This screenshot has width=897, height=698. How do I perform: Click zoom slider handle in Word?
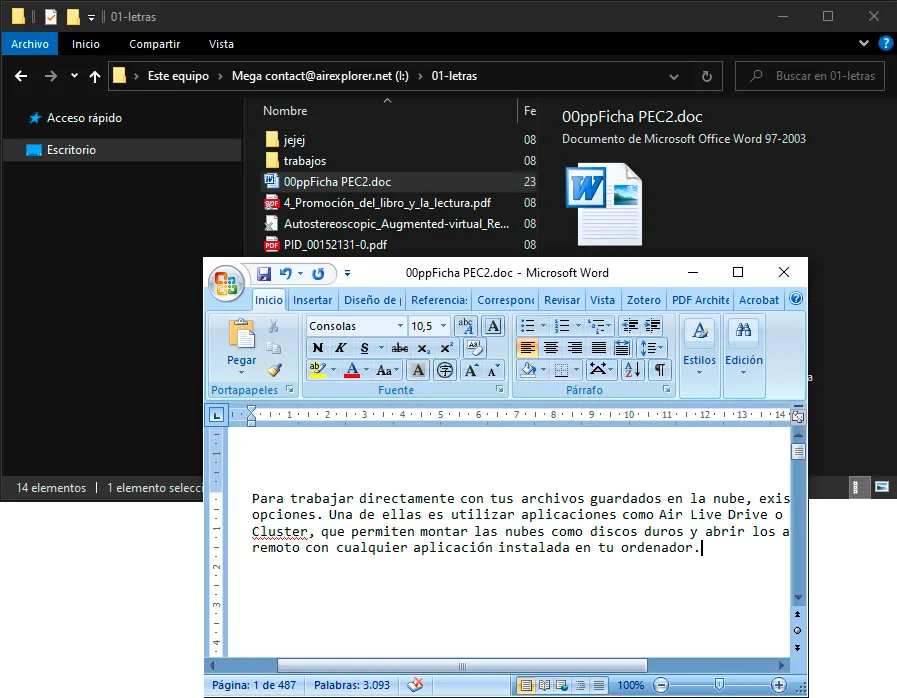pos(719,684)
